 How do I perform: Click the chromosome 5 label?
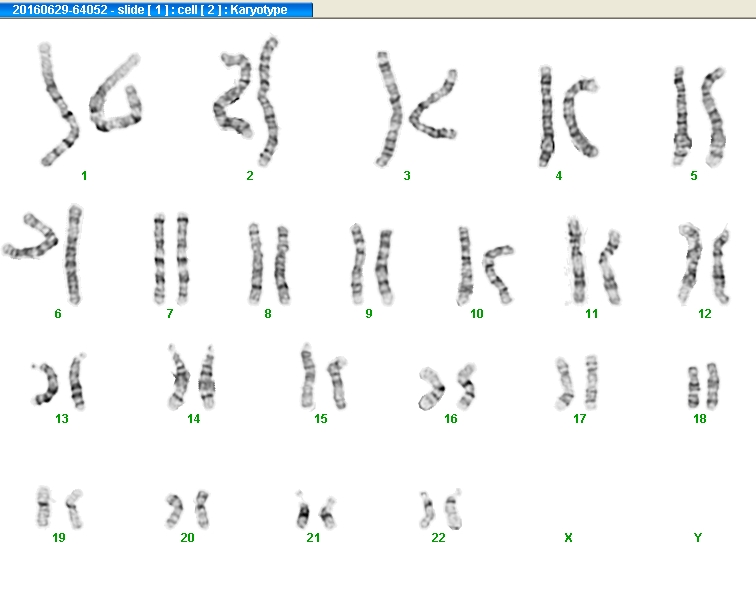pos(694,176)
